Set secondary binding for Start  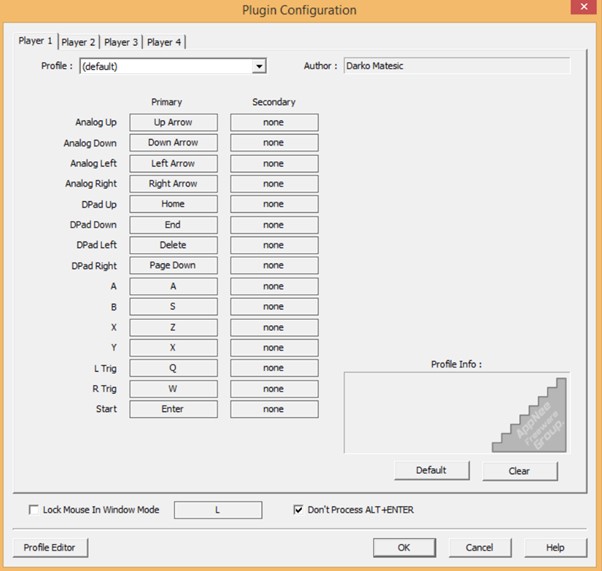coord(274,409)
